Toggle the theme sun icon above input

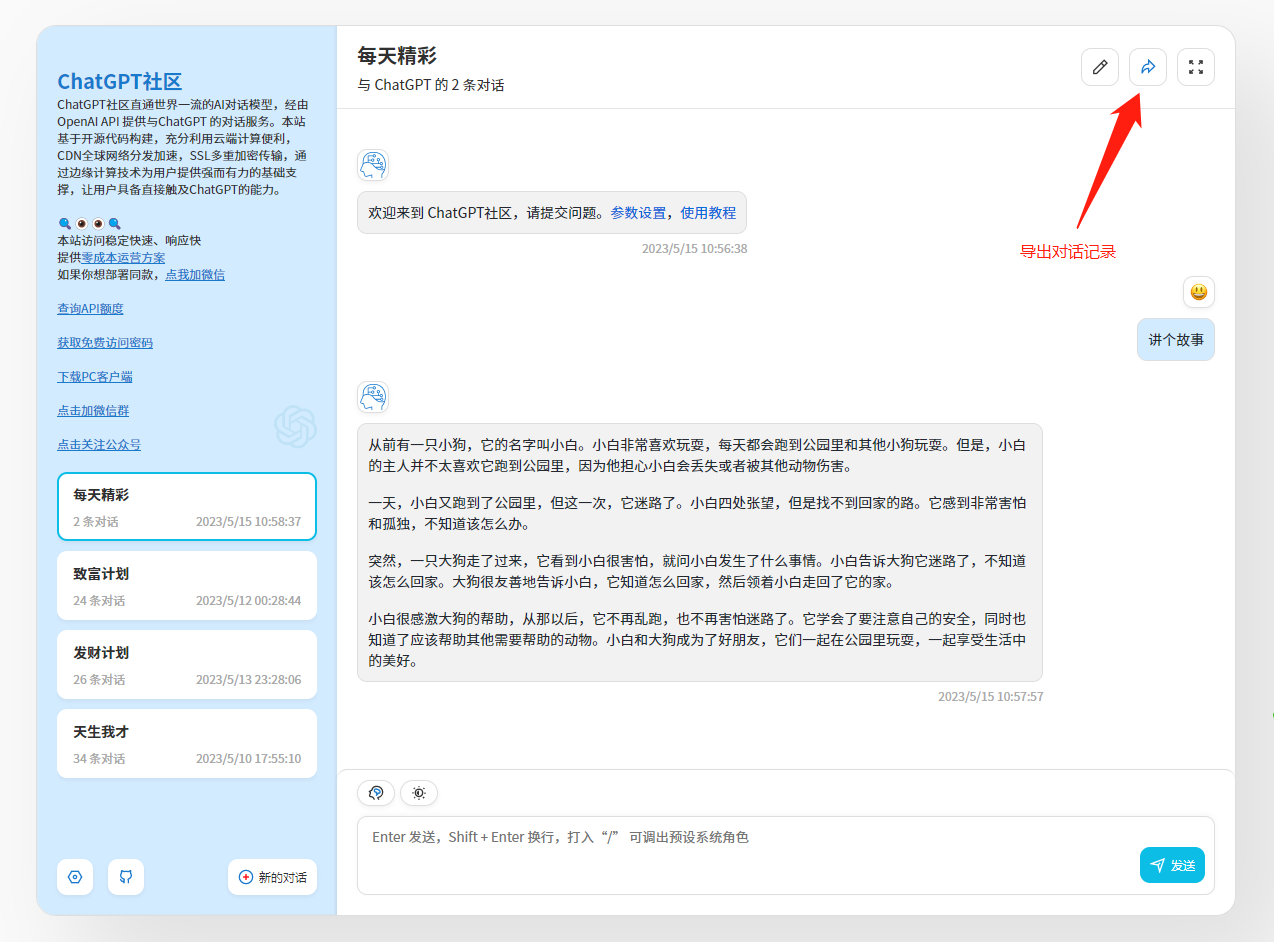(419, 793)
